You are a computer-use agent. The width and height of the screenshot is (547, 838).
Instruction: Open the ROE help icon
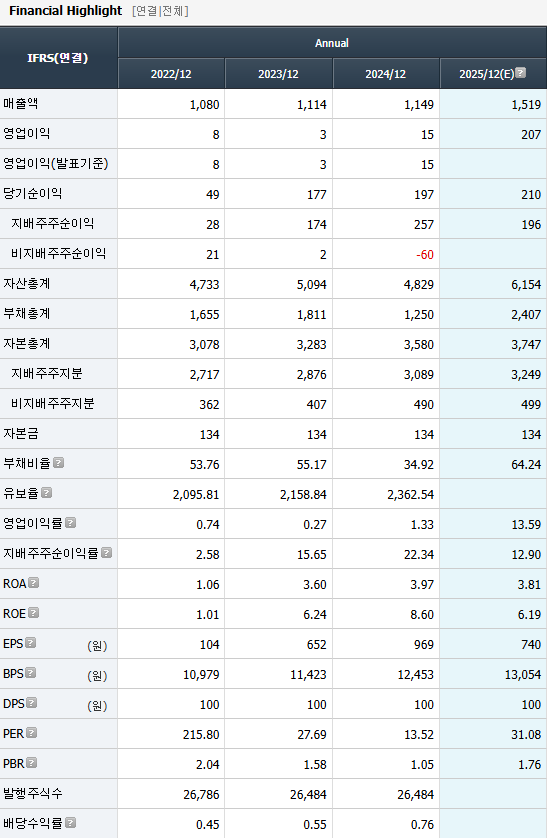coord(34,612)
